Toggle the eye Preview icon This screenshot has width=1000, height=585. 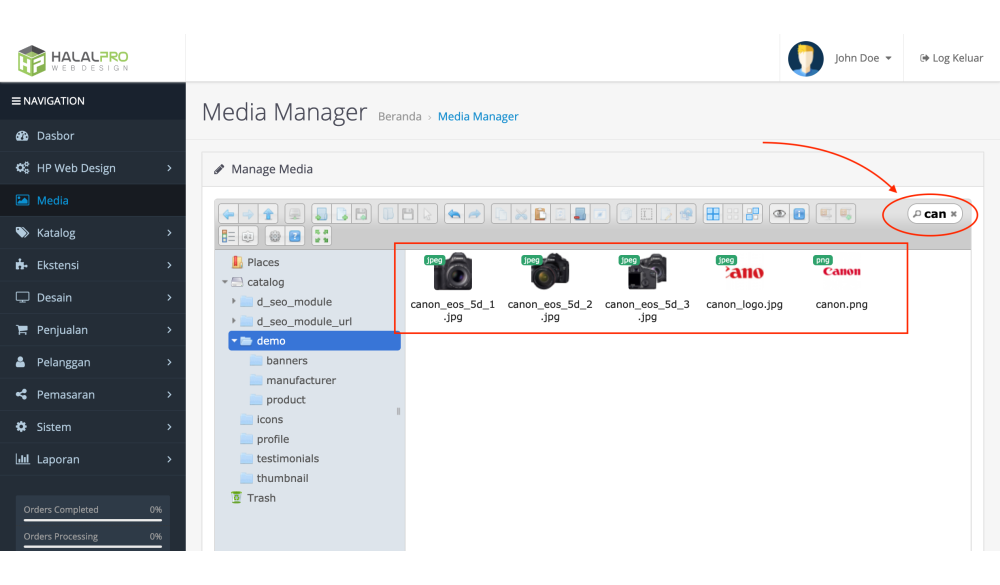point(779,214)
